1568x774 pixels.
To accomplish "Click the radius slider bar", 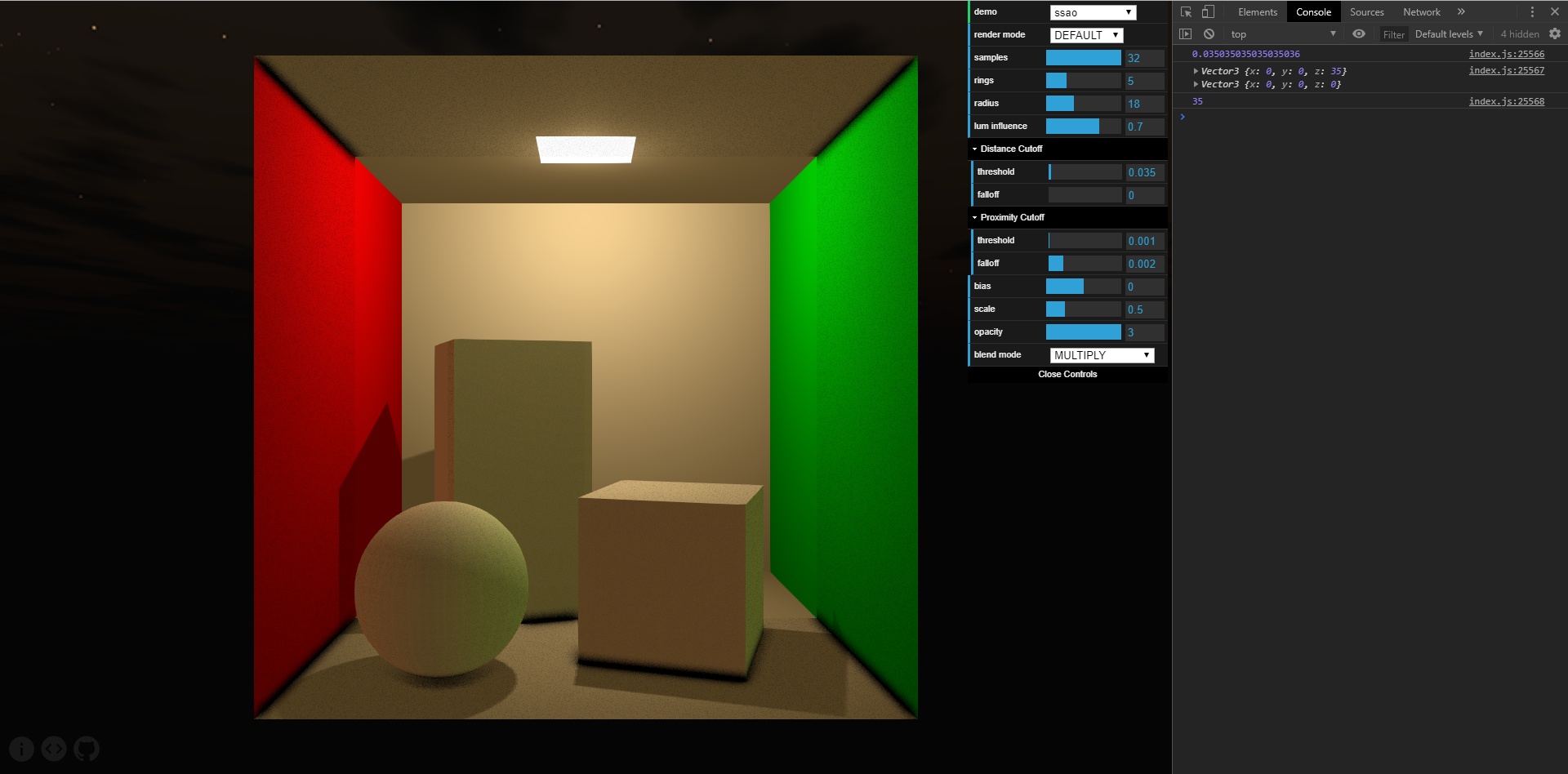I will [1084, 103].
